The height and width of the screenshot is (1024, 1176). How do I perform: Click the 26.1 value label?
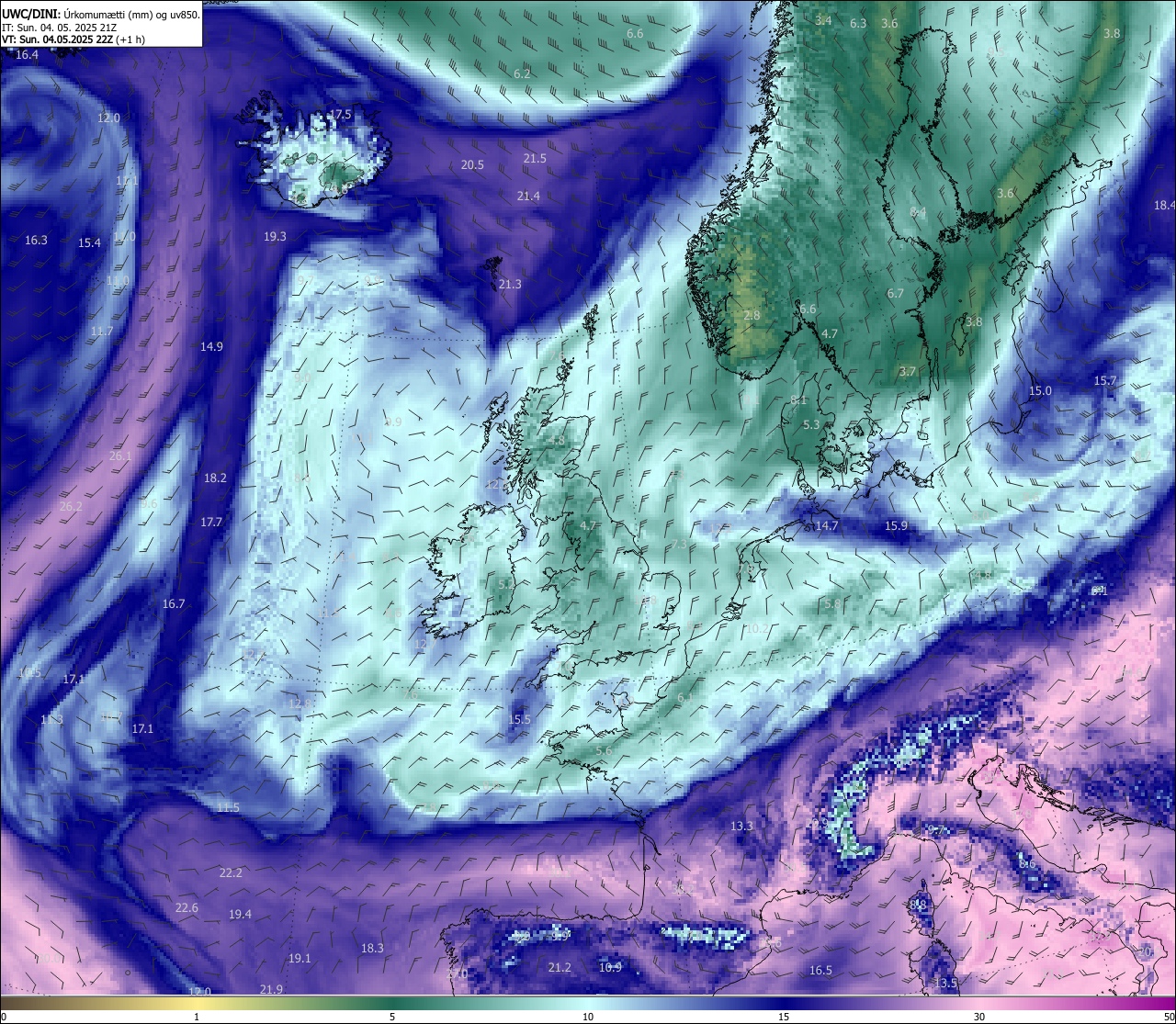click(120, 456)
